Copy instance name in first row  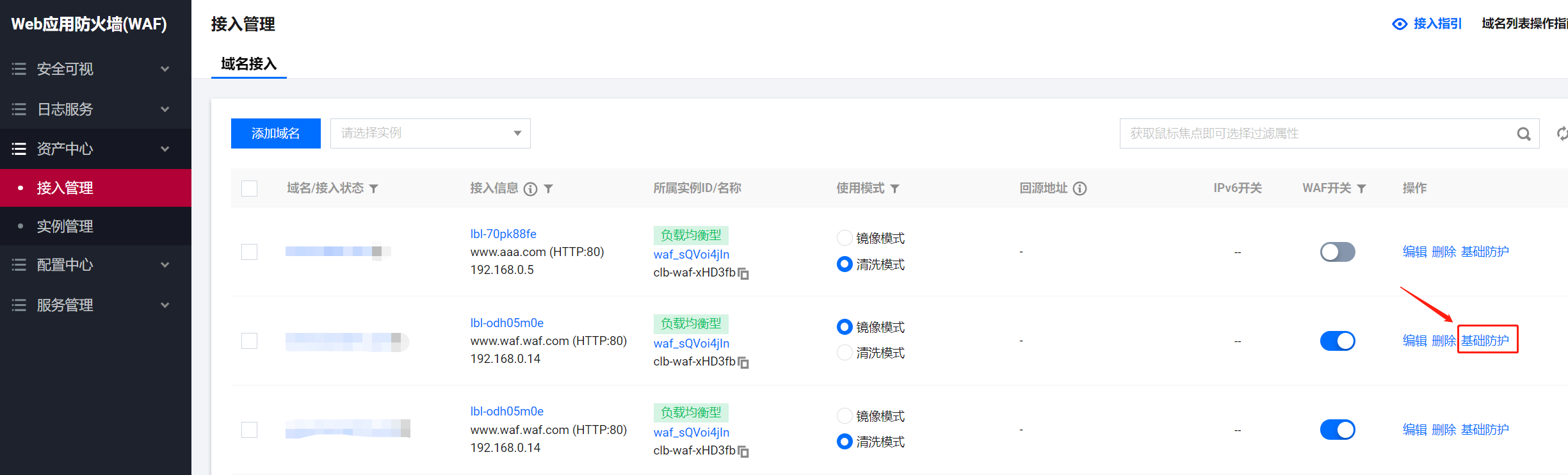(743, 274)
